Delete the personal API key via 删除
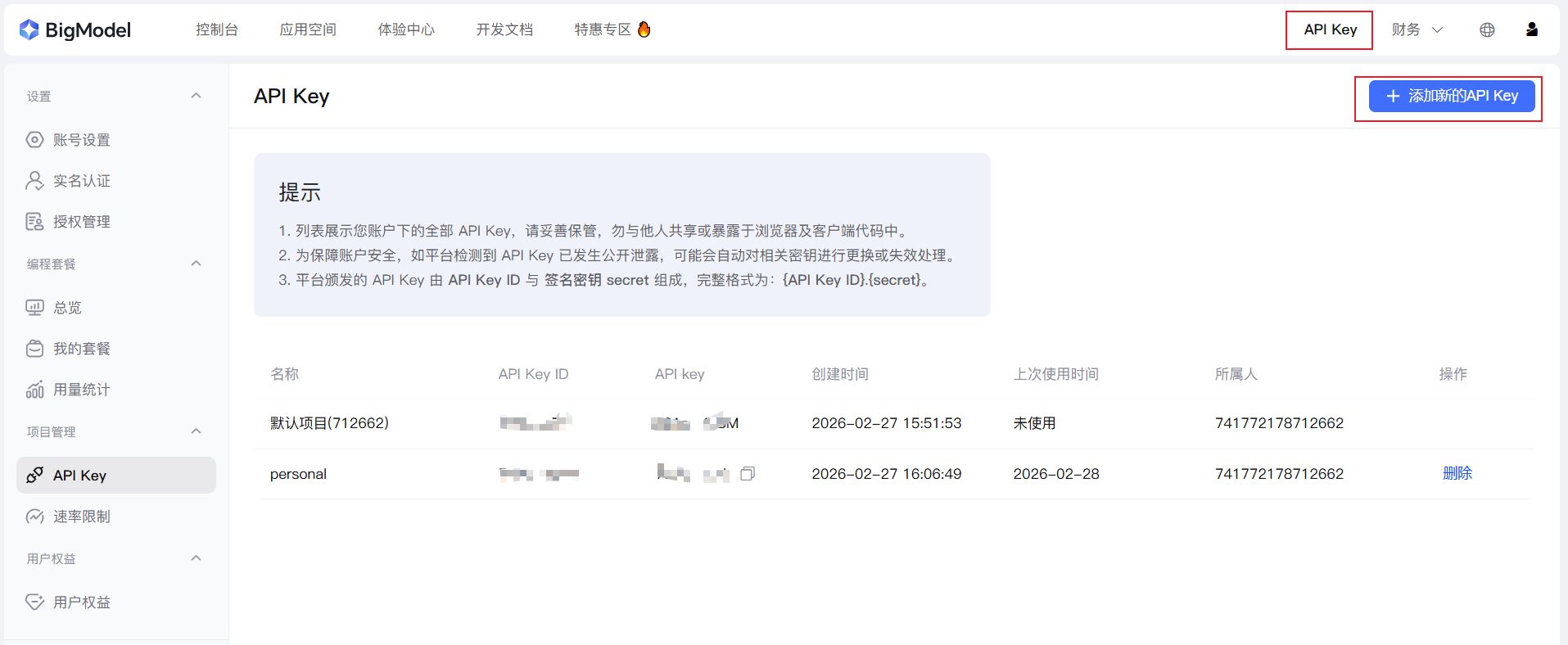 (1457, 473)
